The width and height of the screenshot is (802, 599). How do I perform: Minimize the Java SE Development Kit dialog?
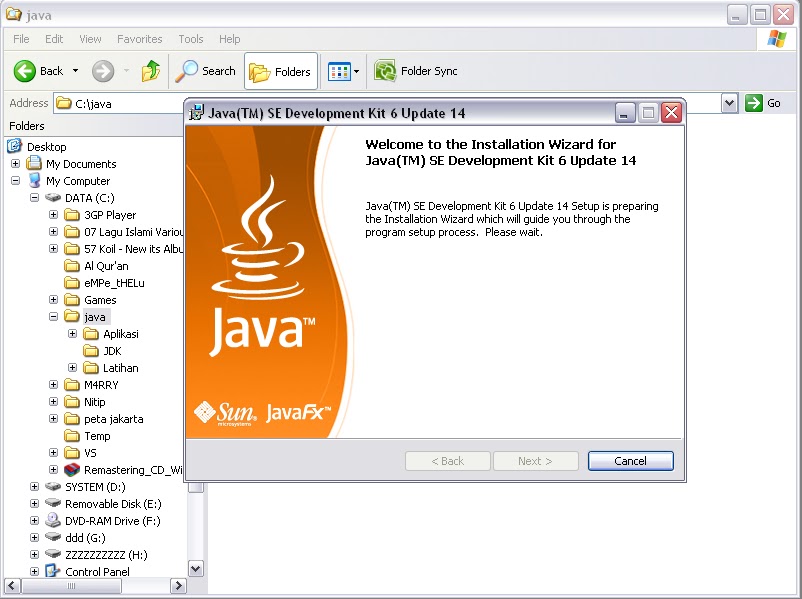point(625,113)
